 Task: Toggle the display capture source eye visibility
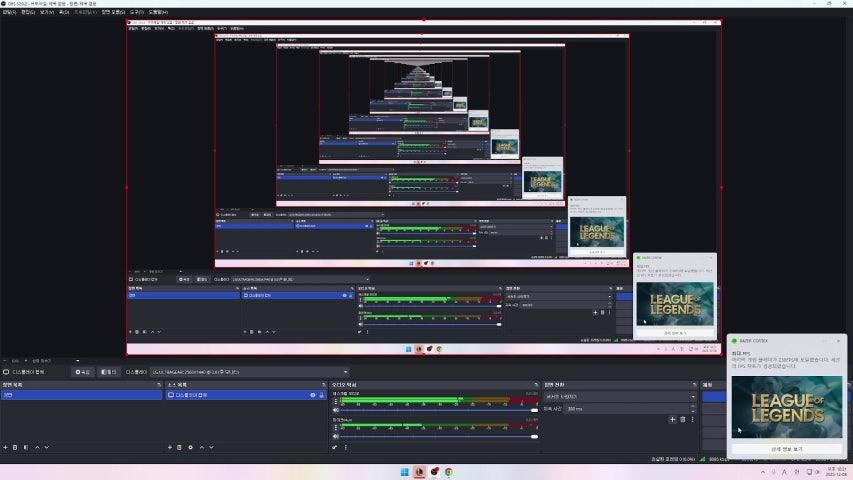(312, 395)
